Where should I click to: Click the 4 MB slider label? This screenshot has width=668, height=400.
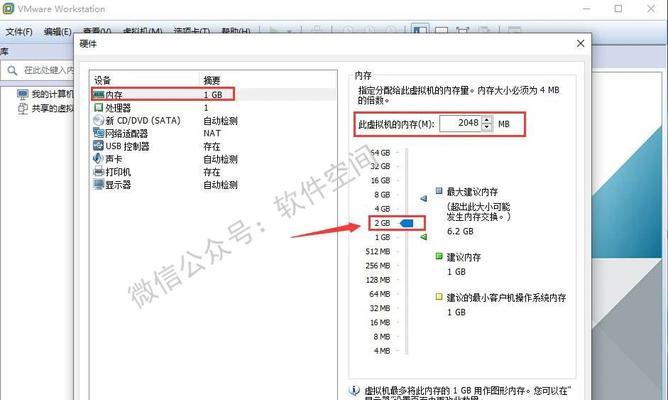point(382,351)
